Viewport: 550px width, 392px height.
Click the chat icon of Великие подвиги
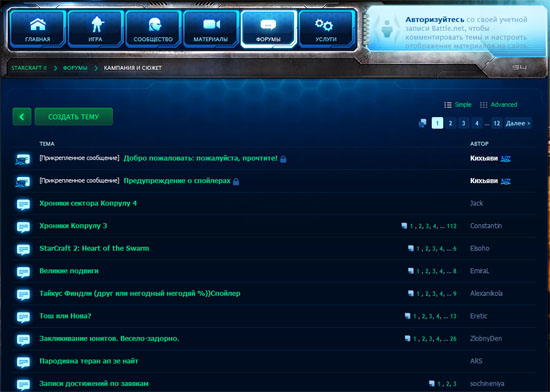coord(24,272)
